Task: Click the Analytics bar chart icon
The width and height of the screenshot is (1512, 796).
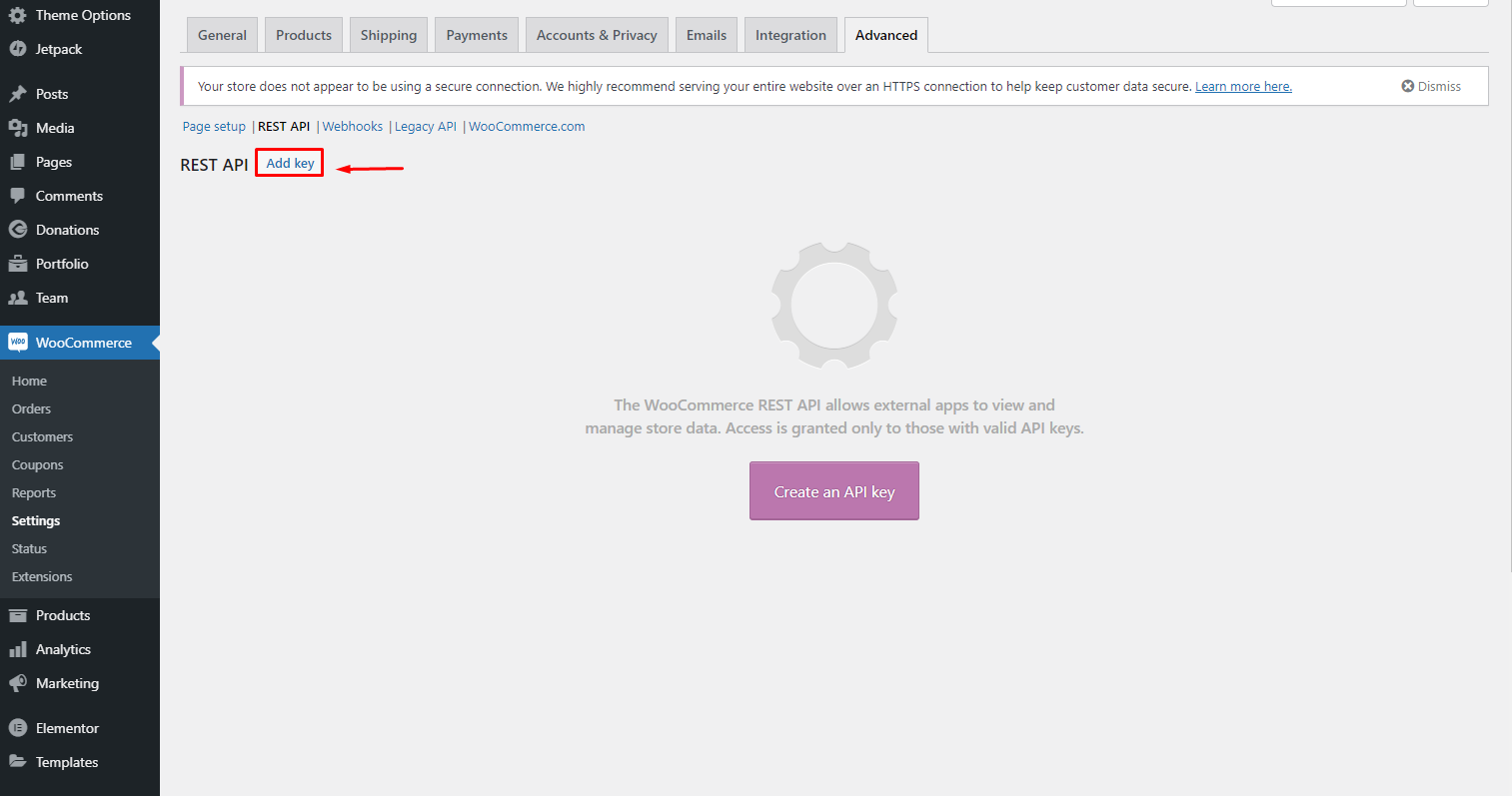Action: pyautogui.click(x=17, y=649)
